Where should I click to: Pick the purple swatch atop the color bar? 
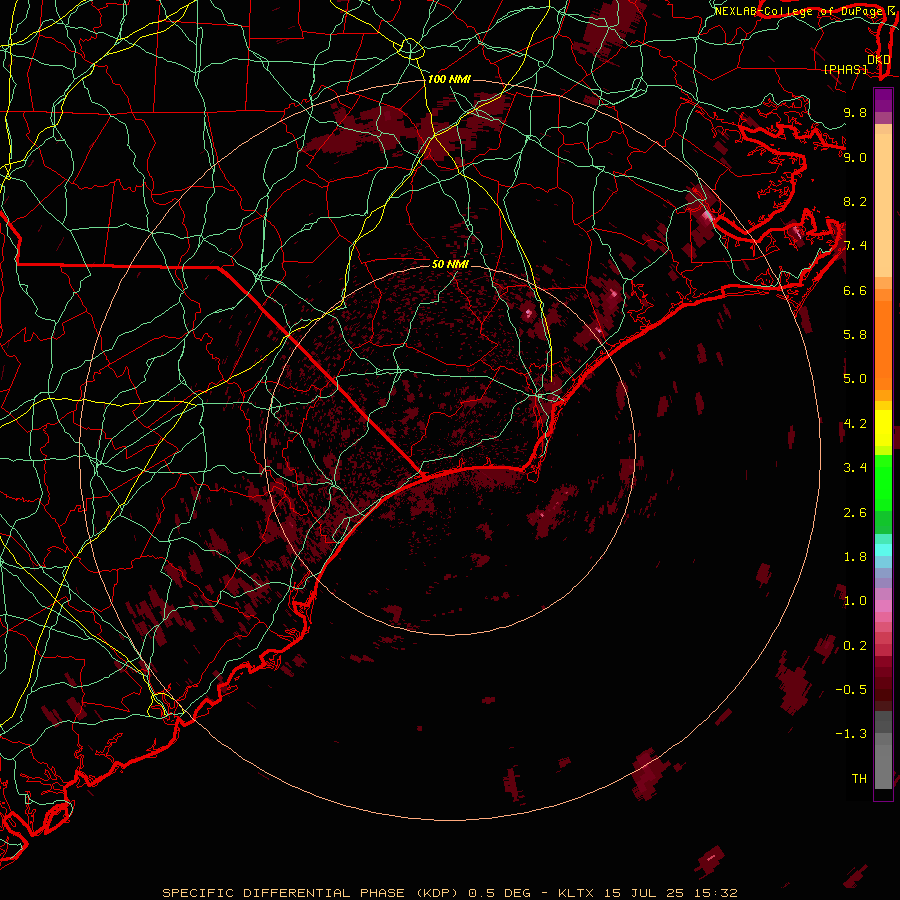(883, 100)
